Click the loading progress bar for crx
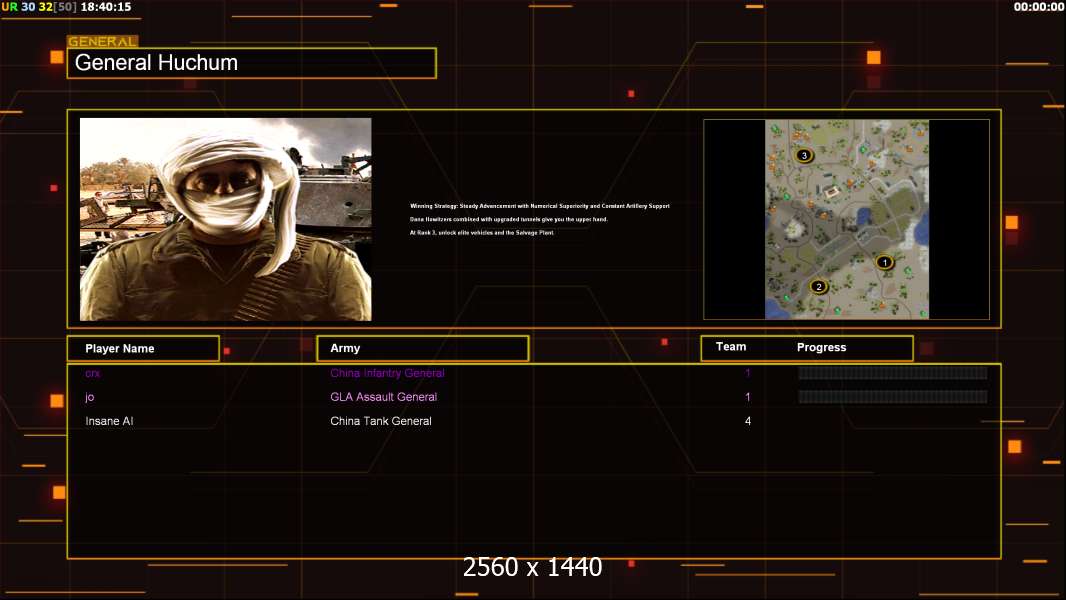 pos(893,372)
